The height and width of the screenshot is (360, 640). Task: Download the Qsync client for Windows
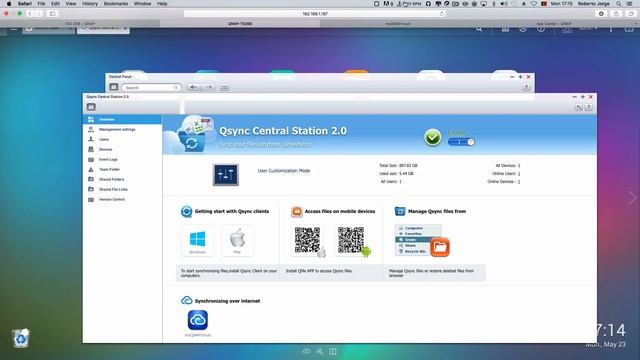pyautogui.click(x=198, y=240)
